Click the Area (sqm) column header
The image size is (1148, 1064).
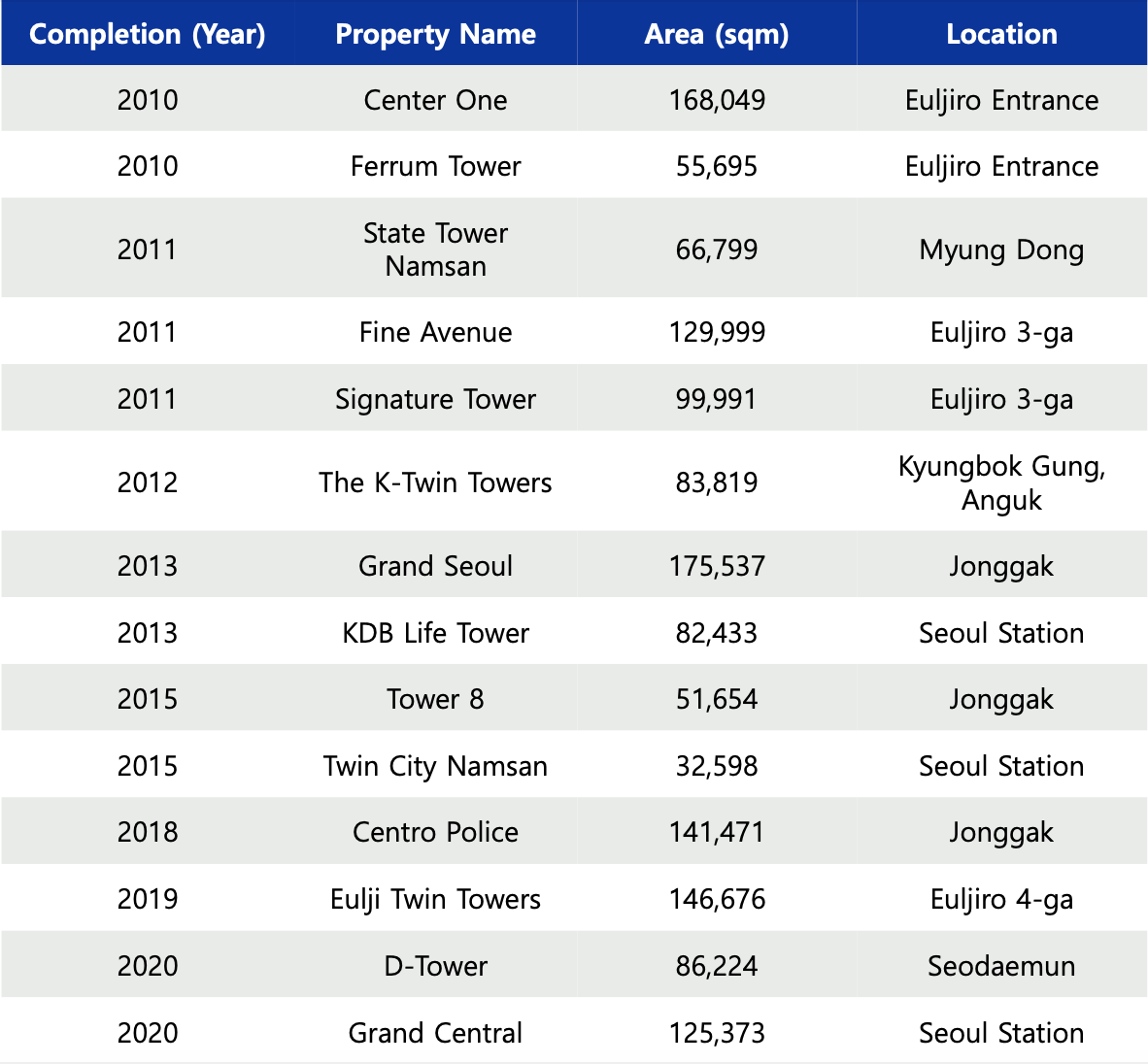717,34
